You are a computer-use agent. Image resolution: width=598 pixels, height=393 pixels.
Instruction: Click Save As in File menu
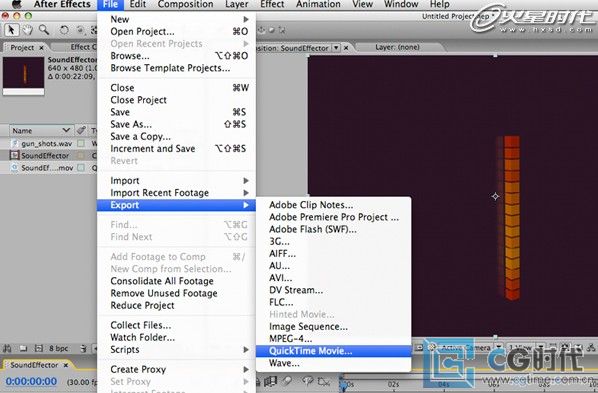[x=177, y=124]
